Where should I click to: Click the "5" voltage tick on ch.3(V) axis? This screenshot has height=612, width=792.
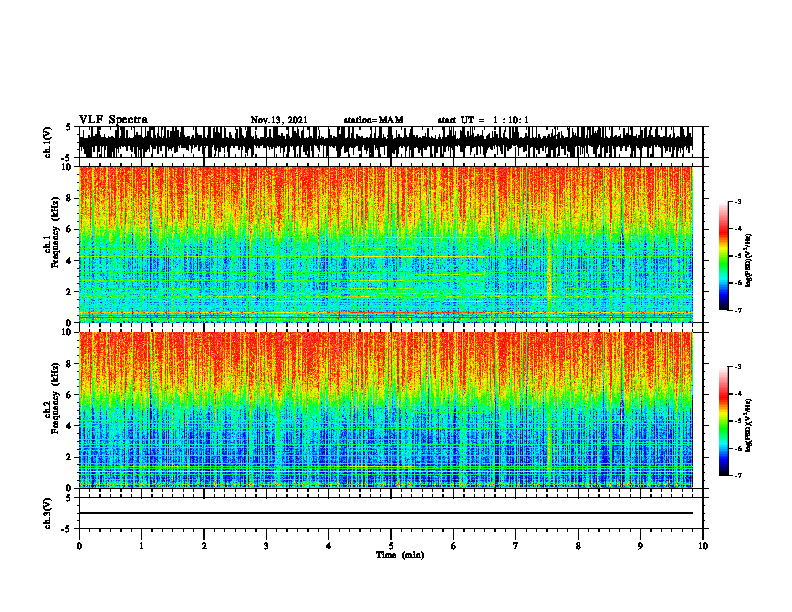(x=69, y=498)
